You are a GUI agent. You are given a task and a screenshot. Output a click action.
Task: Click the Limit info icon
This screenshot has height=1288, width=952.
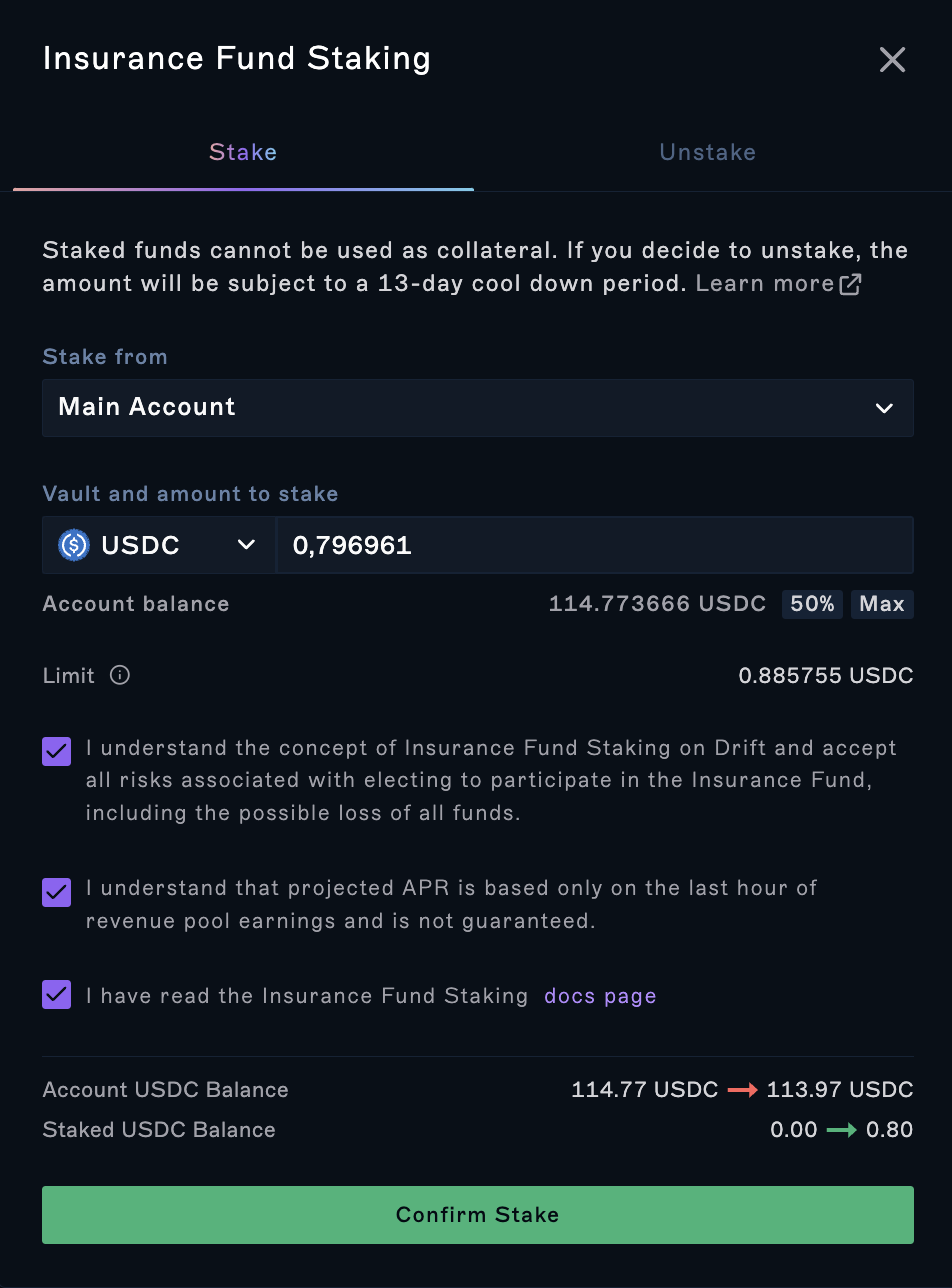click(x=120, y=676)
